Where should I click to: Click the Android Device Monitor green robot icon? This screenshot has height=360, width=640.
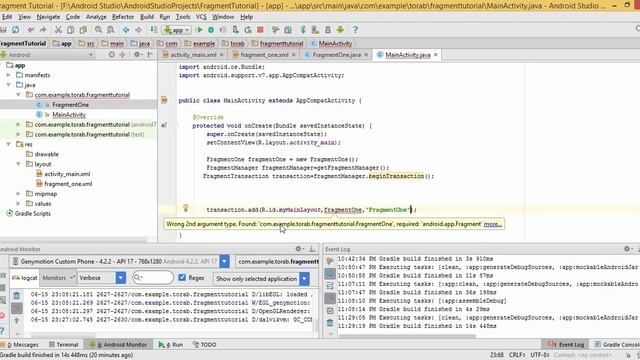click(x=340, y=30)
